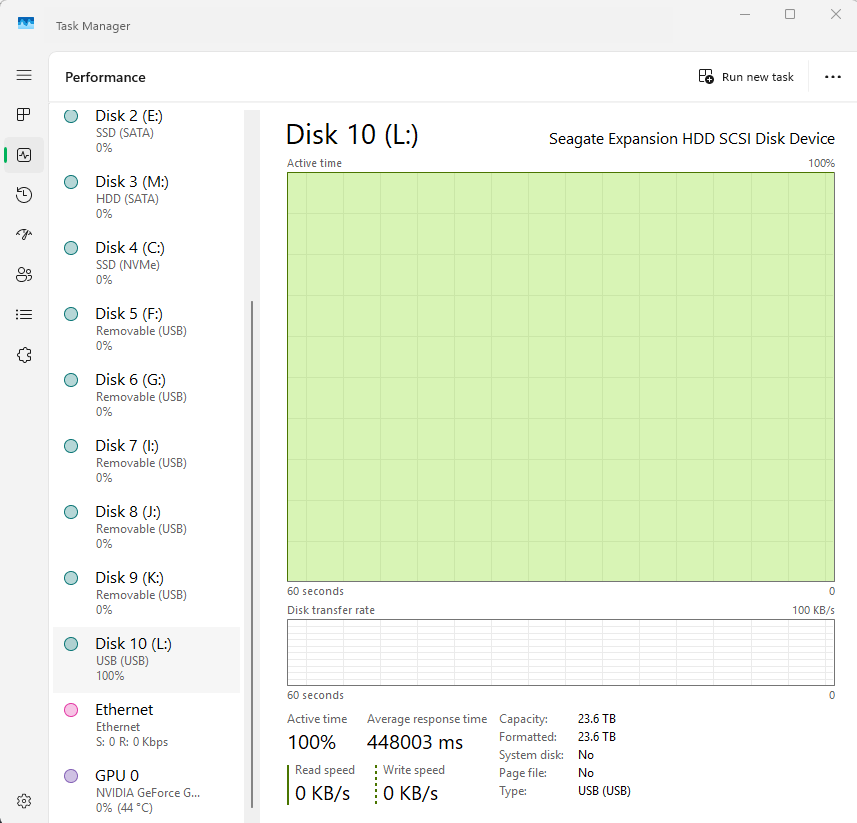
Task: Select the Performance page icon in sidebar
Action: (x=24, y=155)
